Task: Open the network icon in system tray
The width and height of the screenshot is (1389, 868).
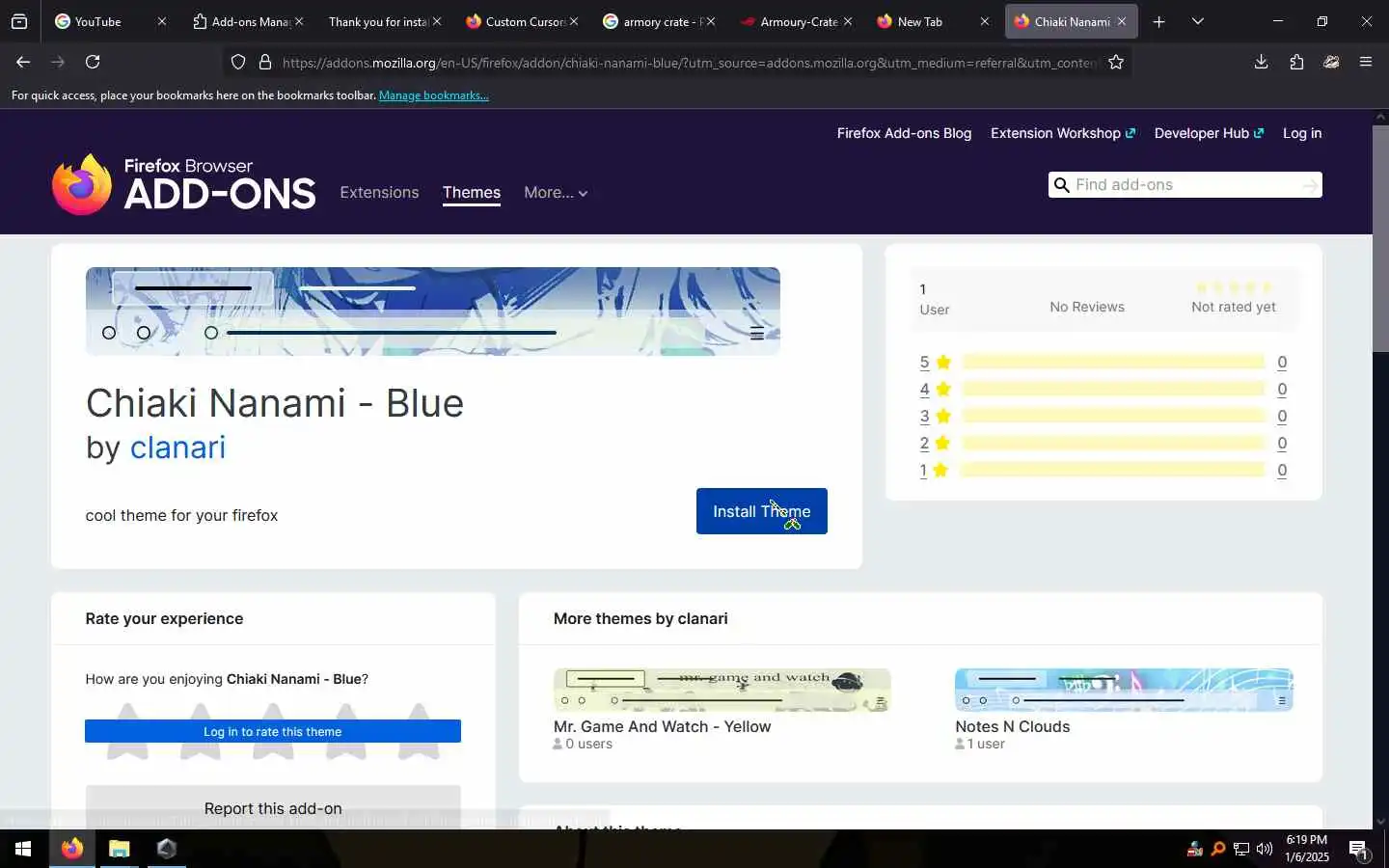Action: (x=1241, y=850)
